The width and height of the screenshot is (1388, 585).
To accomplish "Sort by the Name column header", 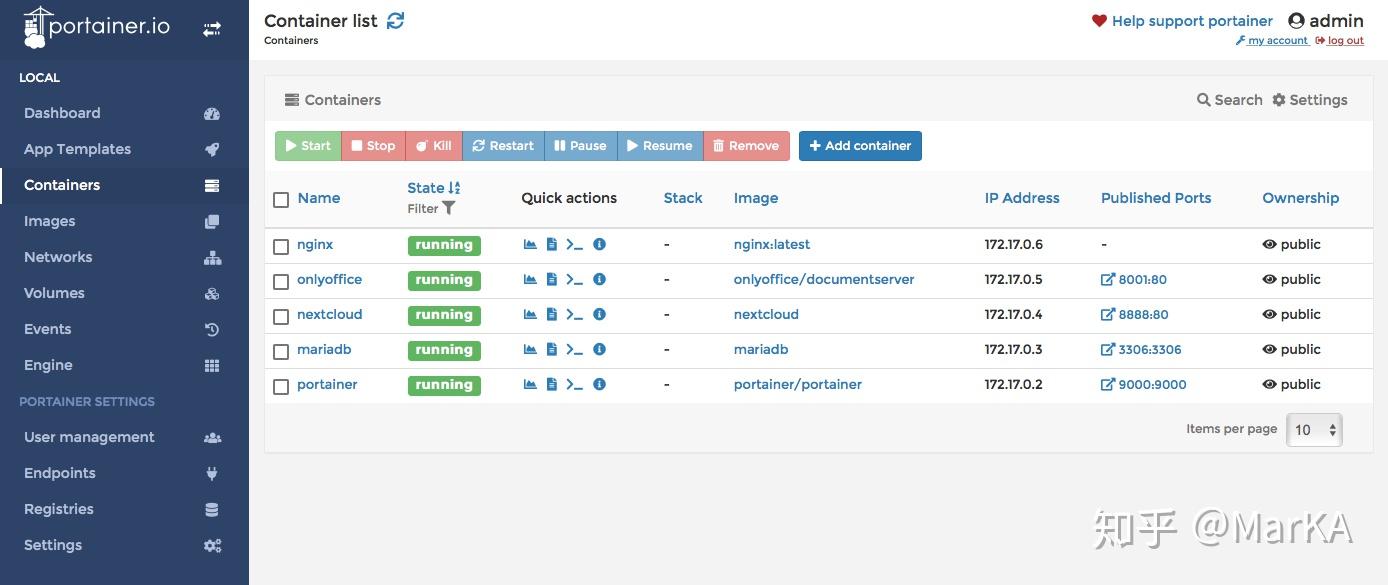I will click(x=319, y=198).
